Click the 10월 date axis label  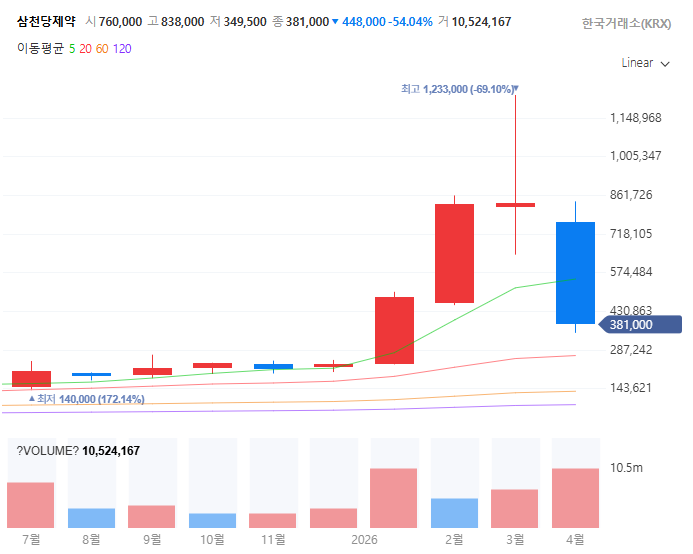coord(213,540)
